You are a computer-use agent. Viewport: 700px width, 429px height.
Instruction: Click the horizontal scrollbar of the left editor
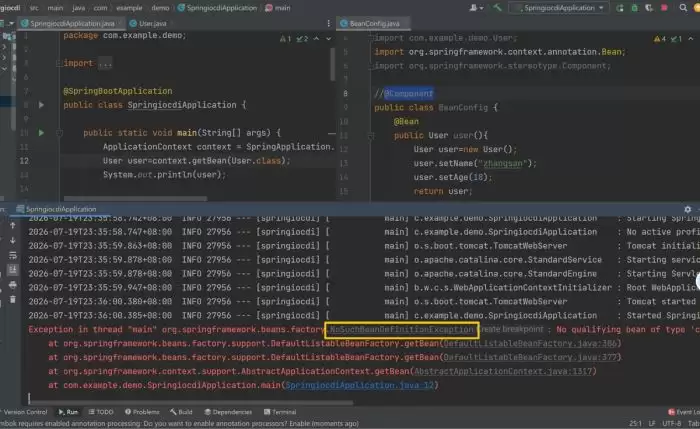pos(135,198)
